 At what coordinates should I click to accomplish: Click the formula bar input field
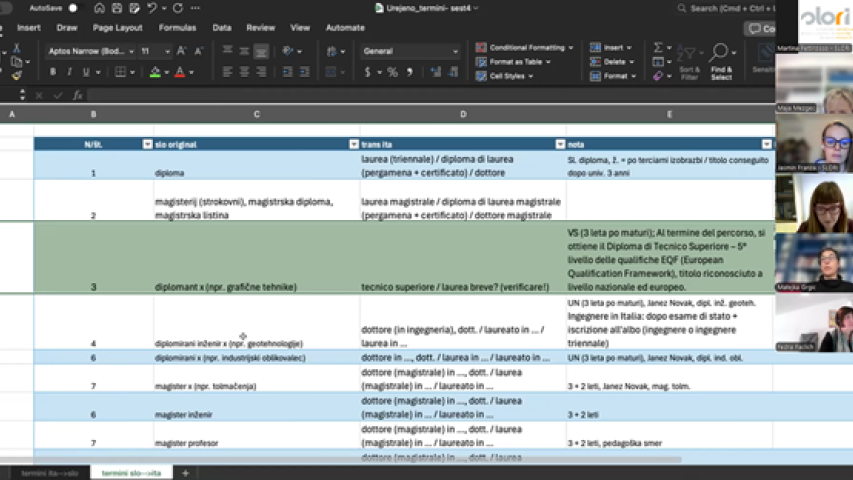pos(400,95)
